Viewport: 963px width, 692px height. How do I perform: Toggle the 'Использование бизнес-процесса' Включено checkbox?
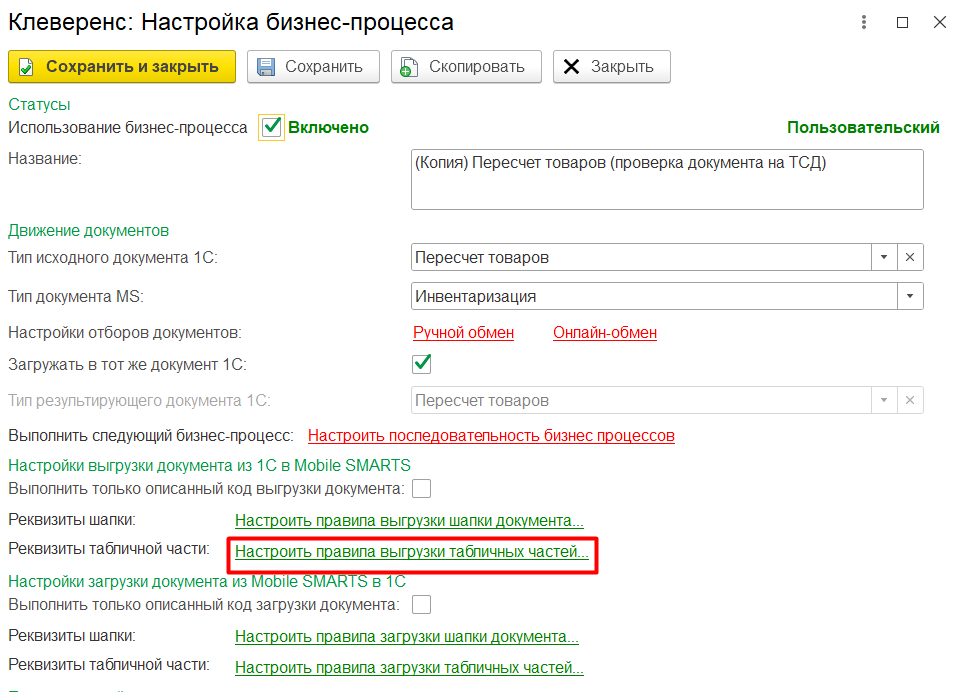pyautogui.click(x=271, y=127)
